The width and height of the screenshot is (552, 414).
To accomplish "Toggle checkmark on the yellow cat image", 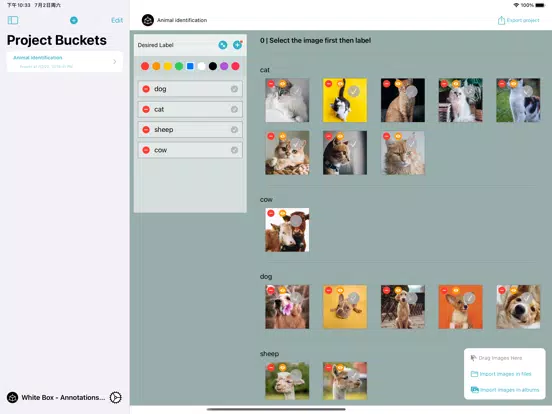I will 354,92.
